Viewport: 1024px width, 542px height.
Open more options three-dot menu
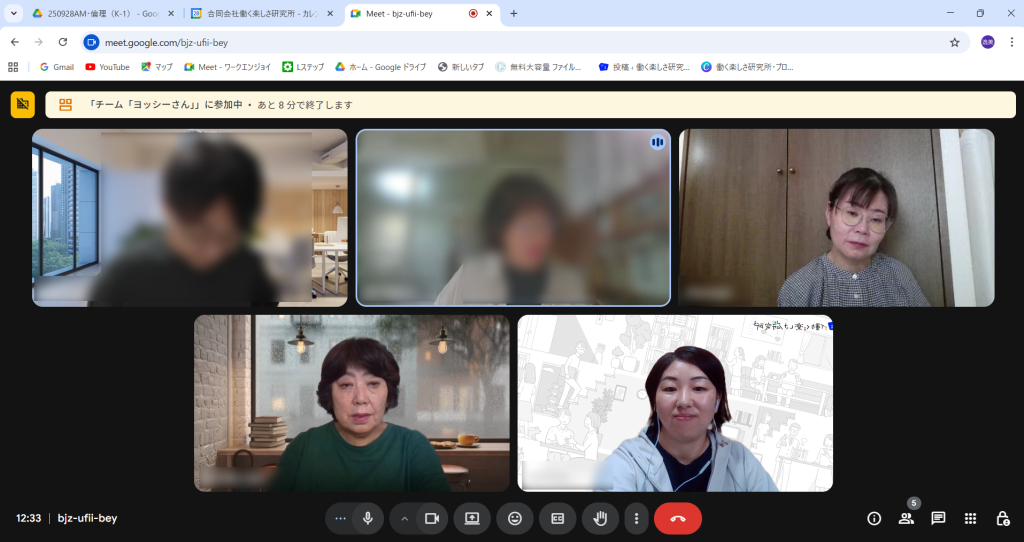pyautogui.click(x=637, y=518)
